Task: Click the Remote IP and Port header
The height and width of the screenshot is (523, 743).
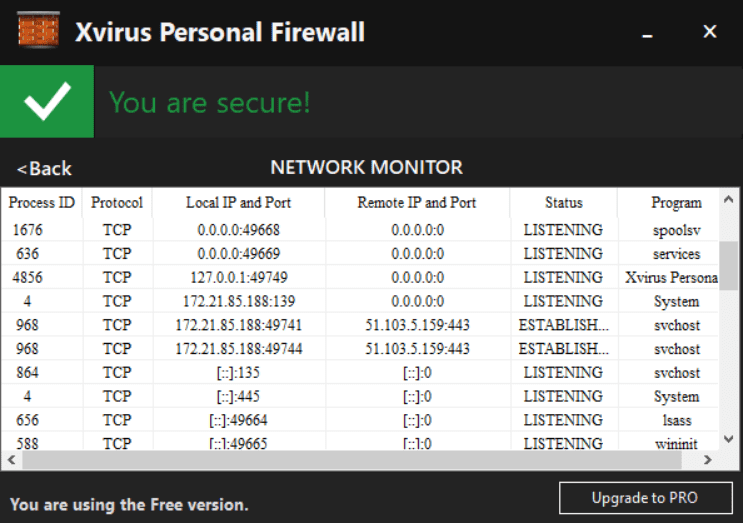Action: 416,202
